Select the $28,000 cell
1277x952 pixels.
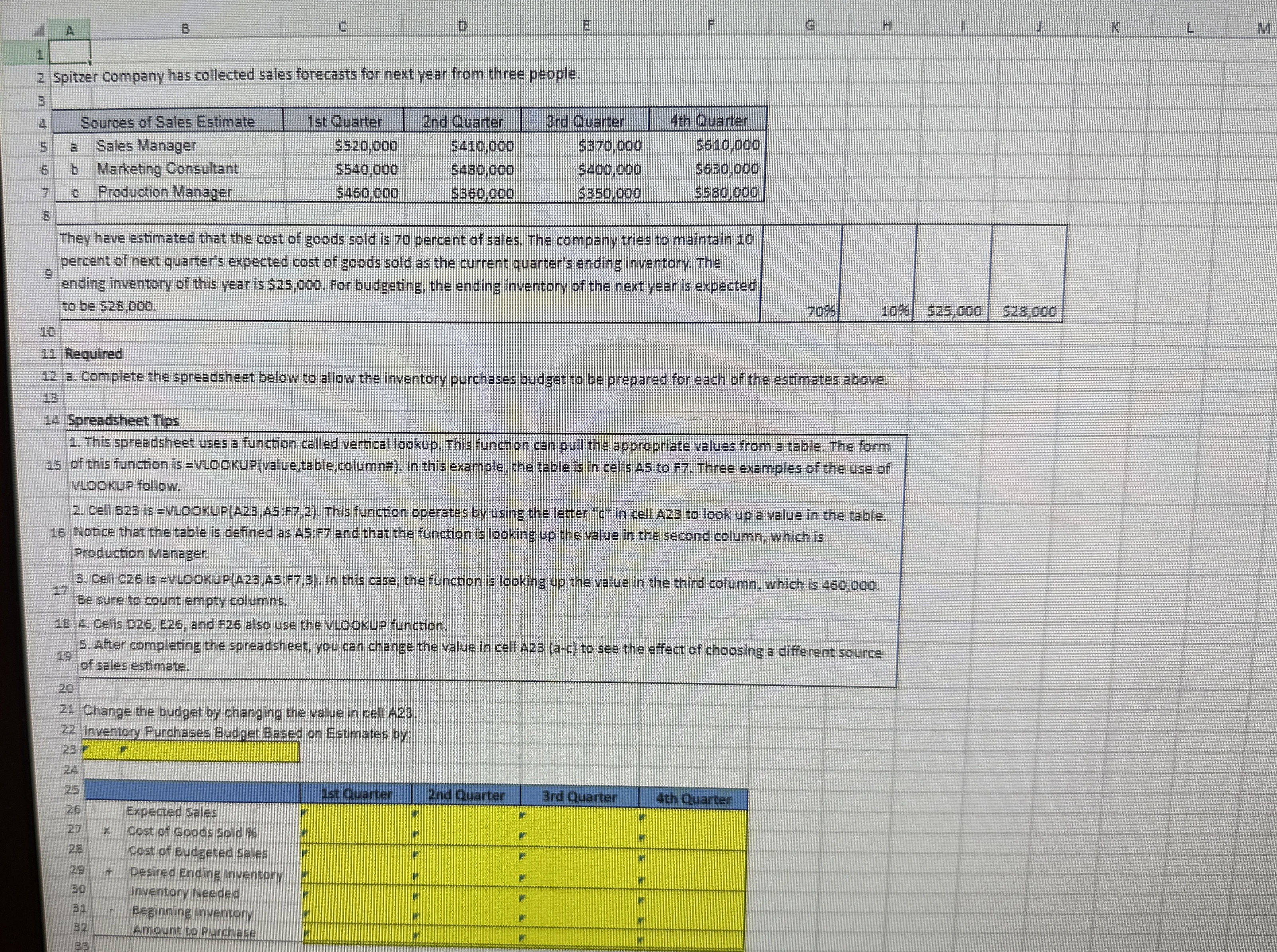[1028, 274]
